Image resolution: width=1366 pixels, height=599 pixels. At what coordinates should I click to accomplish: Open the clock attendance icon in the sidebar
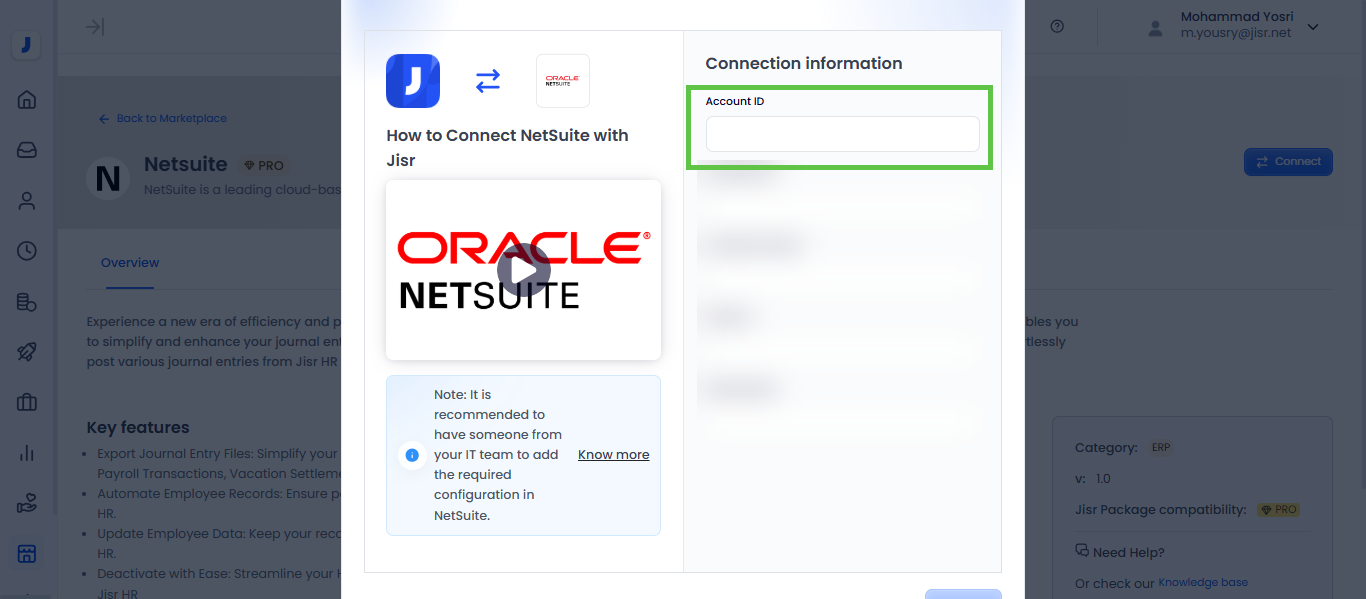click(x=27, y=251)
